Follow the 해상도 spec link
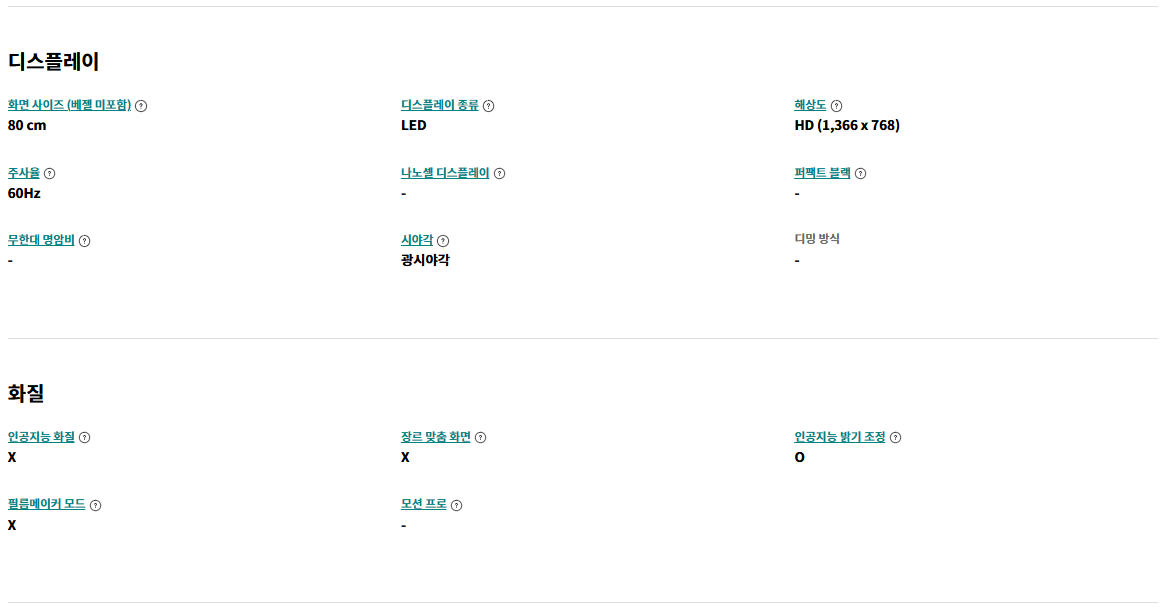The width and height of the screenshot is (1160, 612). [x=810, y=105]
